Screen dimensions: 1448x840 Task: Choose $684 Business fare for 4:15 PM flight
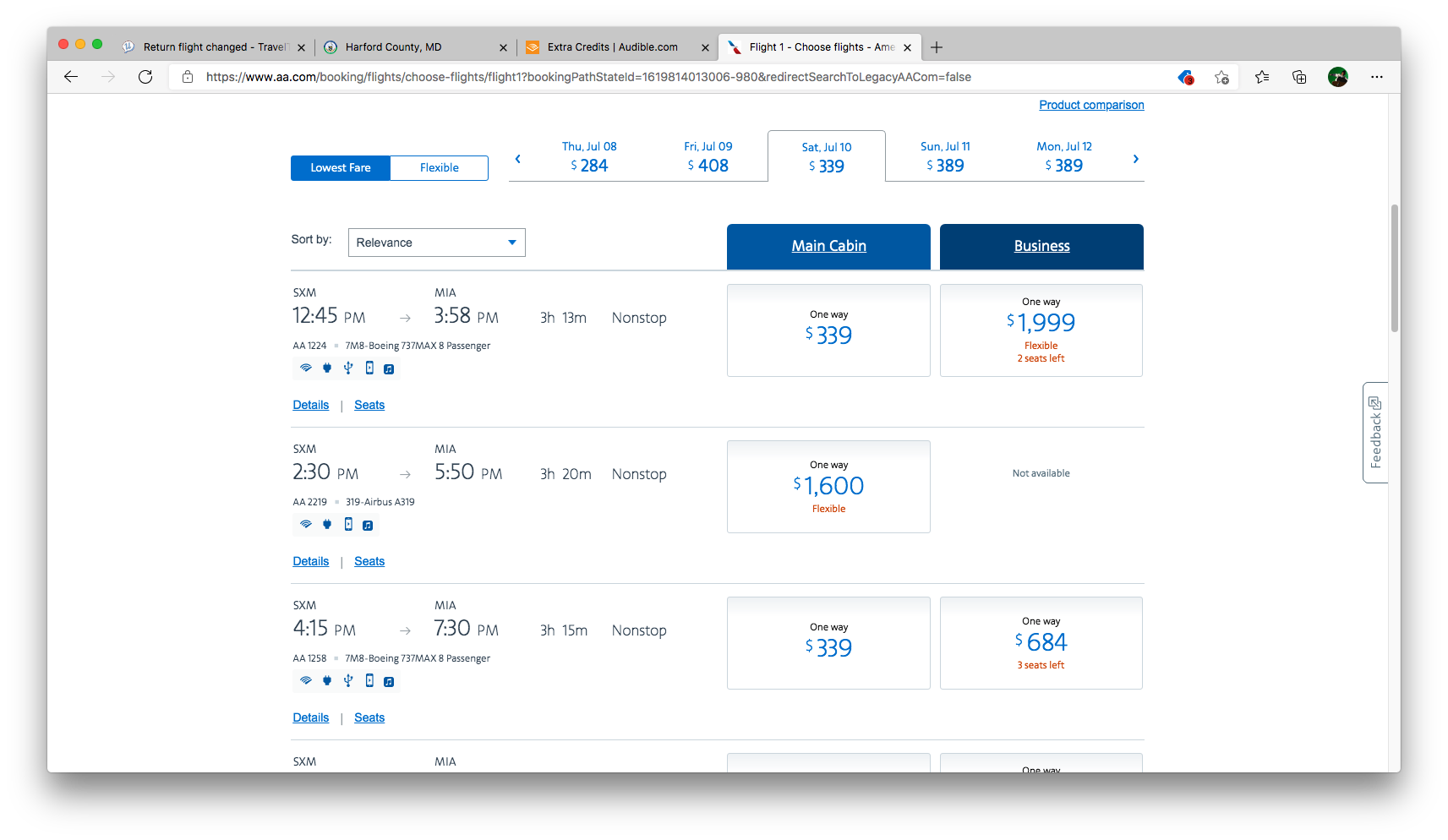tap(1041, 643)
